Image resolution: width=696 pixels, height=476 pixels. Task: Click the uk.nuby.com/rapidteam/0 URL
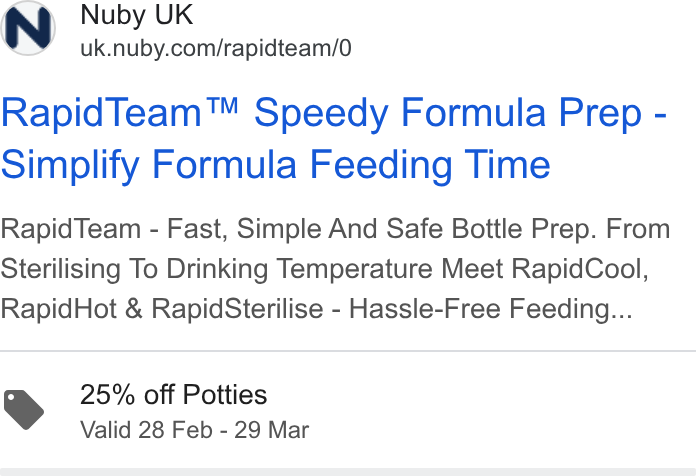point(216,48)
